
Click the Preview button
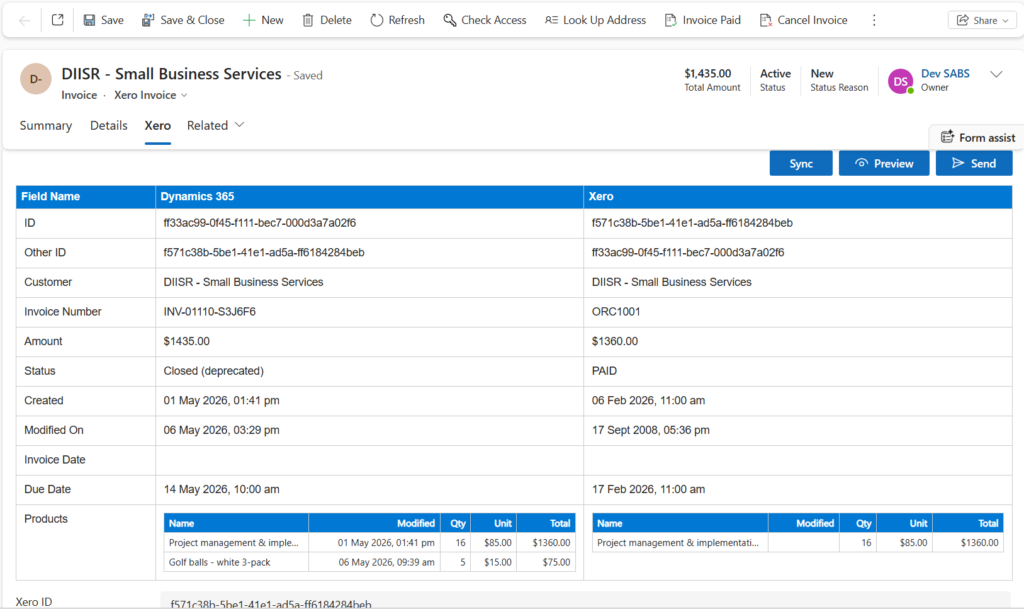884,163
